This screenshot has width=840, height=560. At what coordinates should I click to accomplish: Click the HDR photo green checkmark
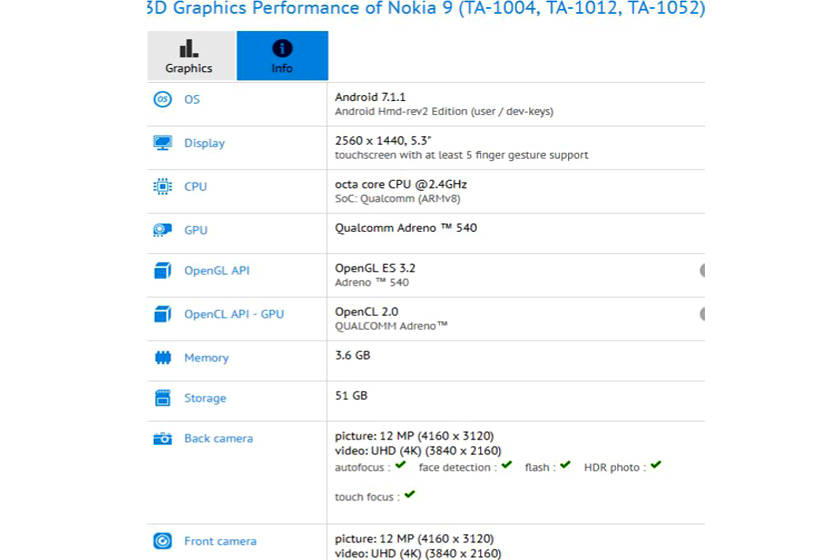(656, 465)
